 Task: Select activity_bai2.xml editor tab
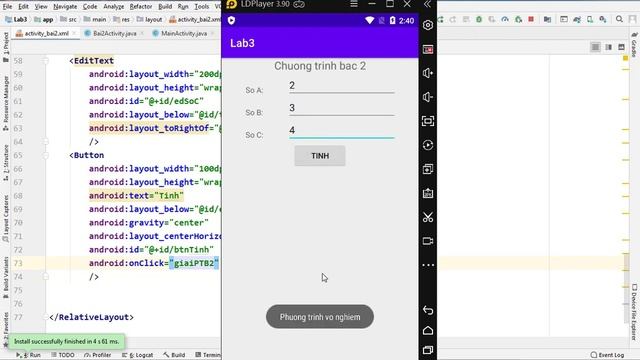point(46,33)
